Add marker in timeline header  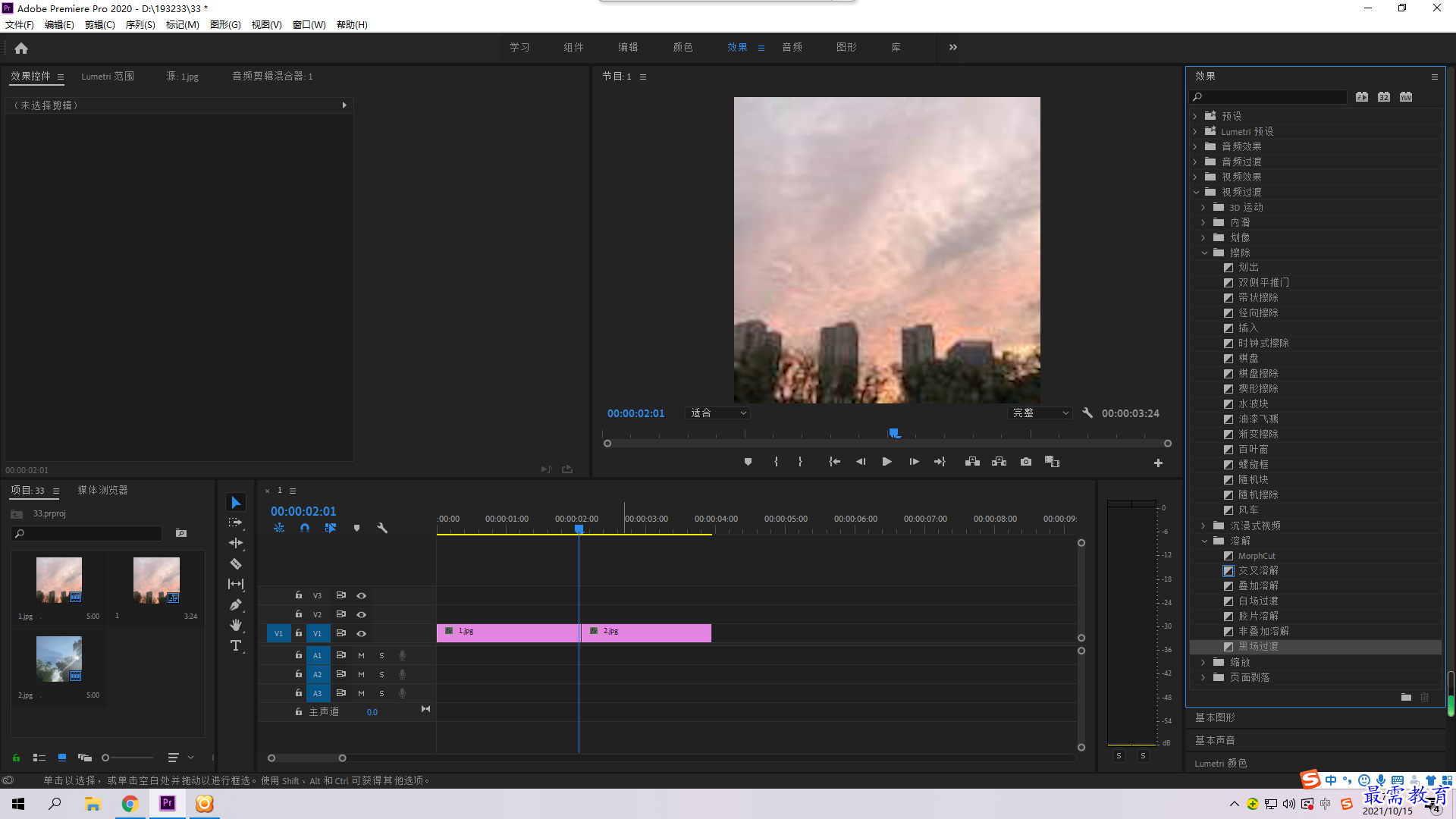coord(356,528)
